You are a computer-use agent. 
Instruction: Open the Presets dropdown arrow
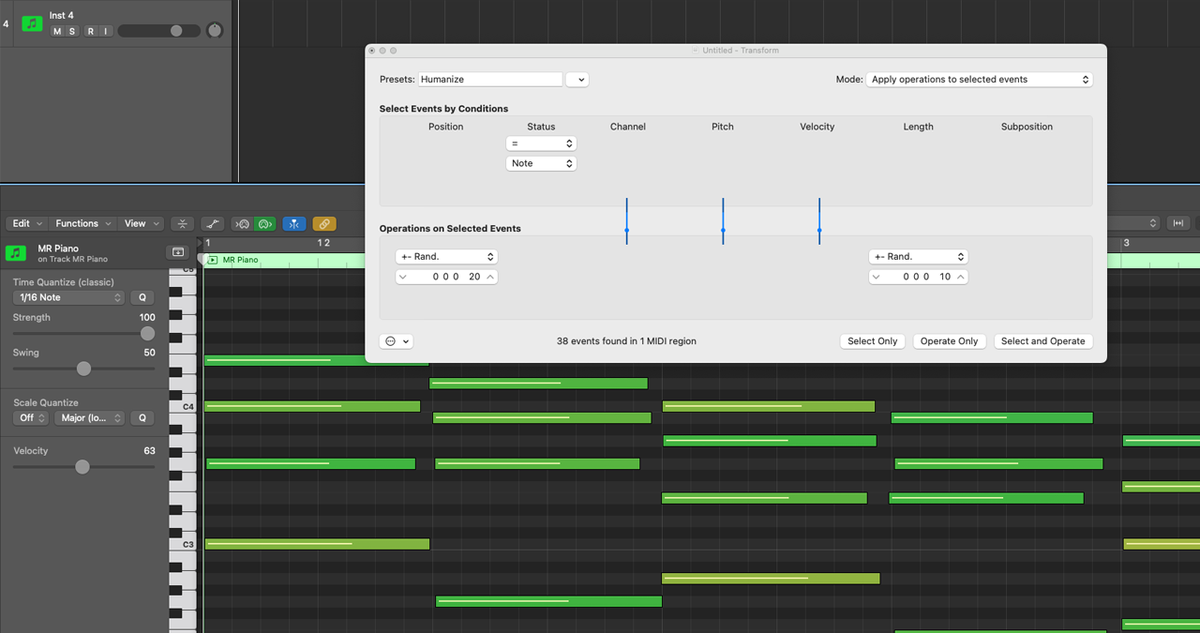pos(577,79)
